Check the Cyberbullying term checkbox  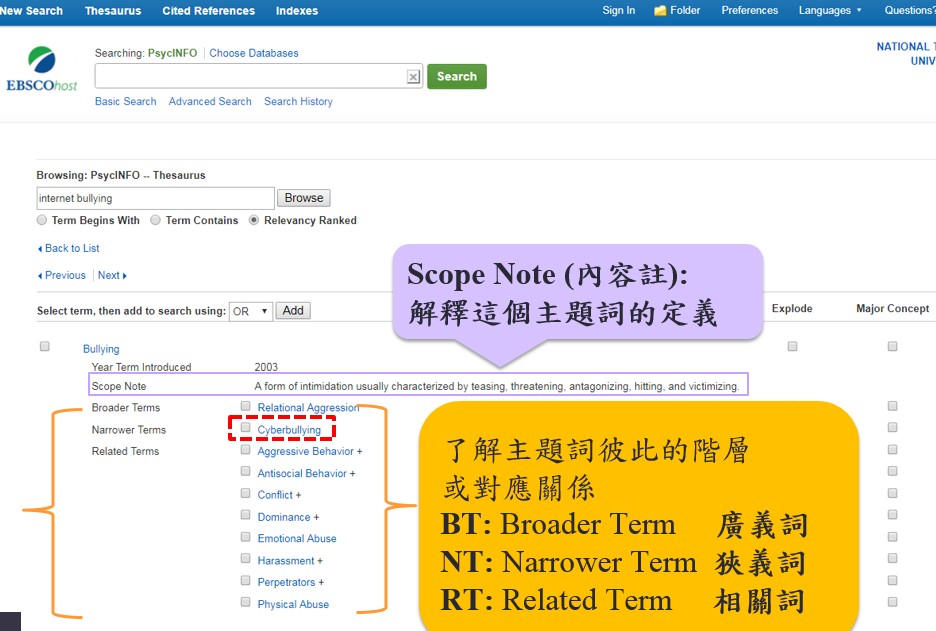tap(245, 427)
